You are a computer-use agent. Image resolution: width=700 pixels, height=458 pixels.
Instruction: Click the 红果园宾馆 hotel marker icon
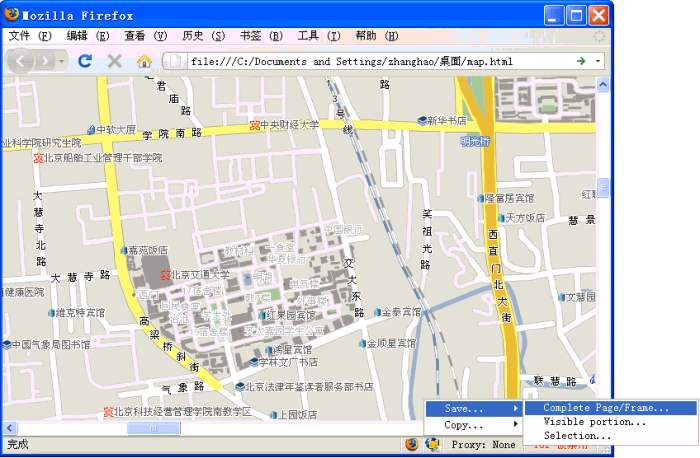(262, 315)
